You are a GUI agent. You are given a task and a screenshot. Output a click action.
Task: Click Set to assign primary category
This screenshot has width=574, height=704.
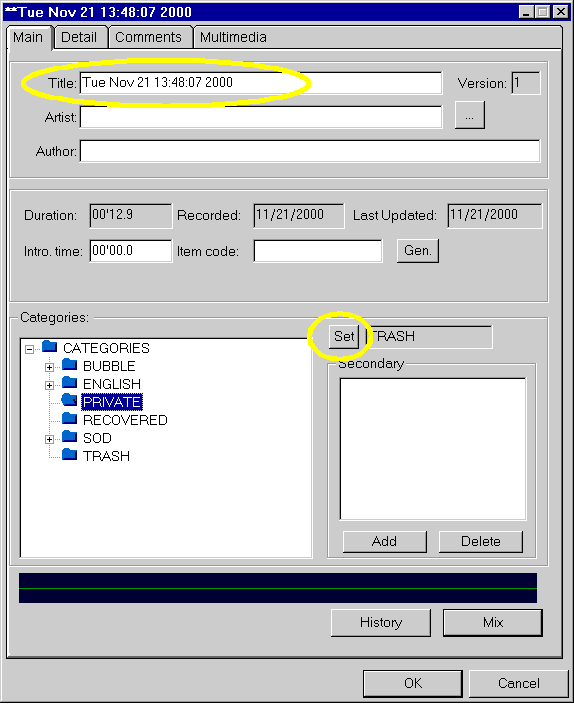(344, 336)
